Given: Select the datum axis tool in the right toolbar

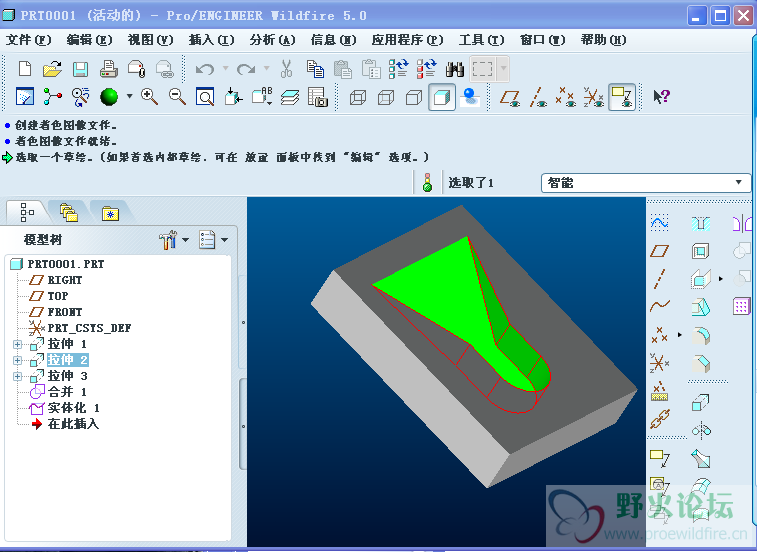Looking at the screenshot, I should tap(659, 279).
